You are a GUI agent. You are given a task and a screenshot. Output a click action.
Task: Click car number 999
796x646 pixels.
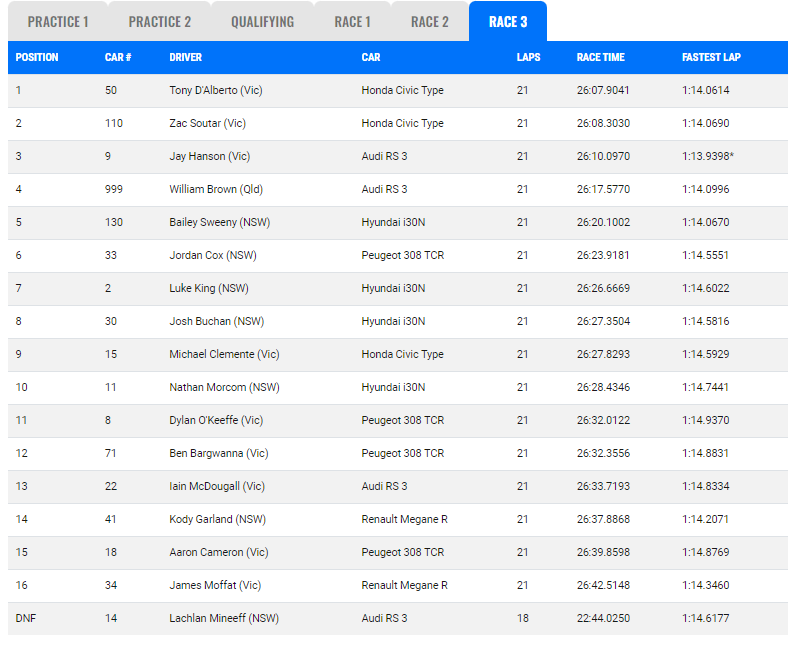(114, 189)
